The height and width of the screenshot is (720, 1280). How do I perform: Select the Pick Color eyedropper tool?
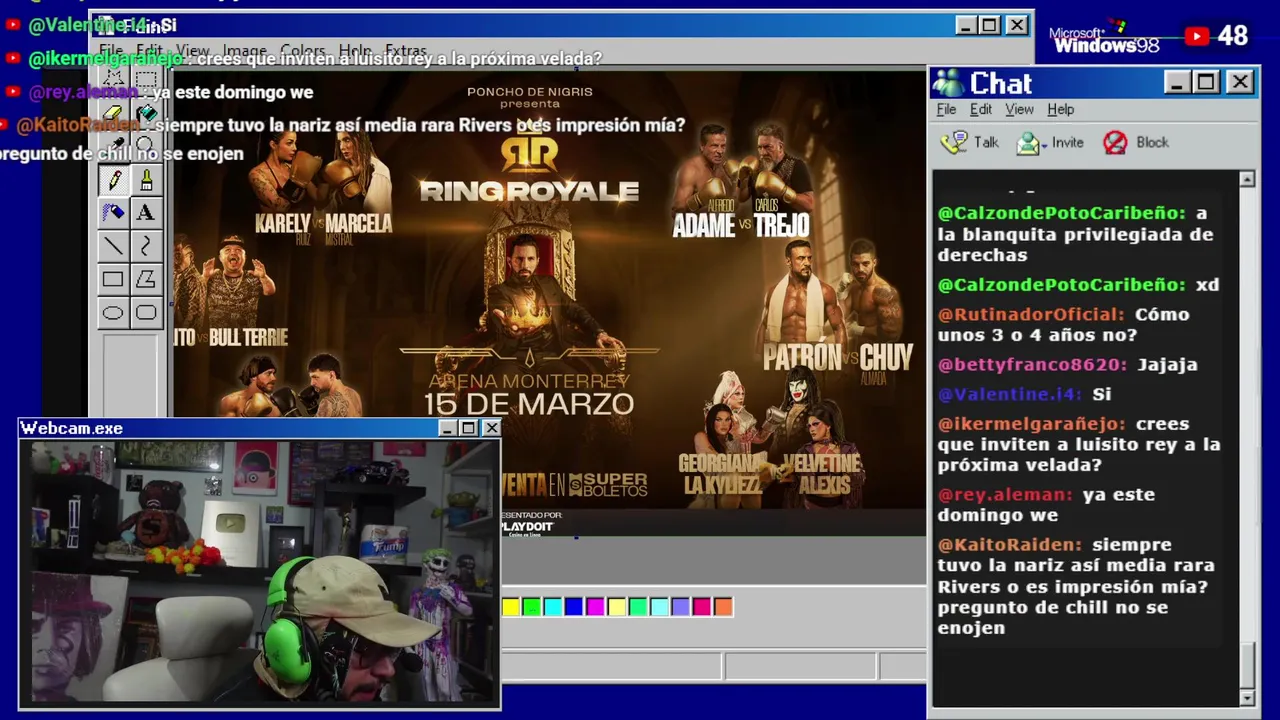point(113,146)
